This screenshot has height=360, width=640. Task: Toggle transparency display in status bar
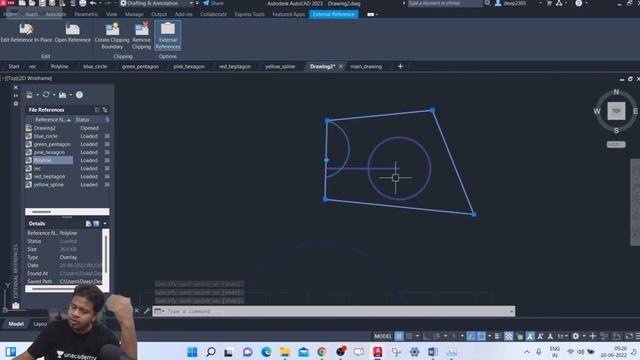tap(509, 336)
